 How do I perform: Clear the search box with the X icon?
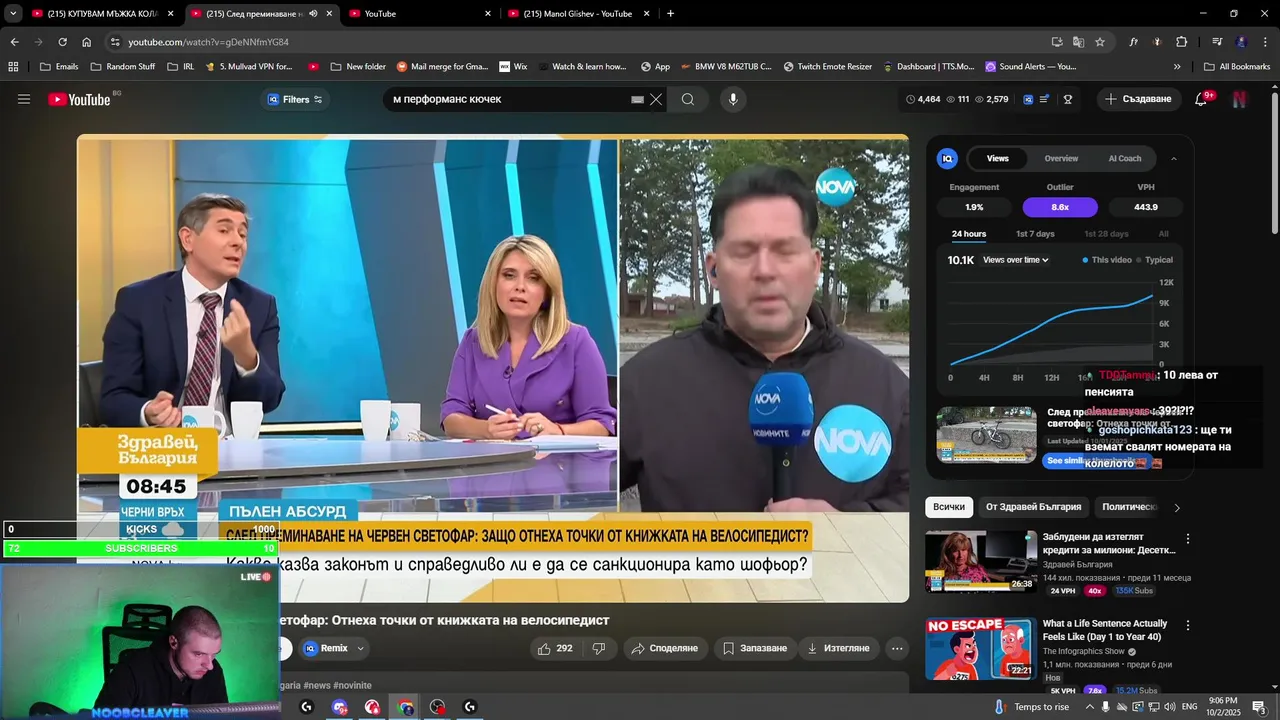656,99
